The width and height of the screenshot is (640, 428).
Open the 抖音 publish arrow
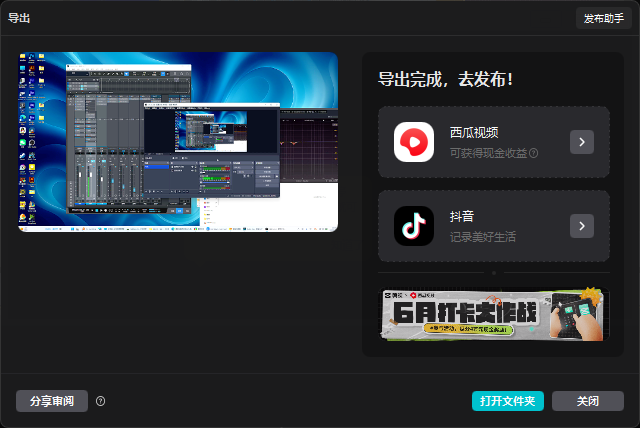click(582, 226)
